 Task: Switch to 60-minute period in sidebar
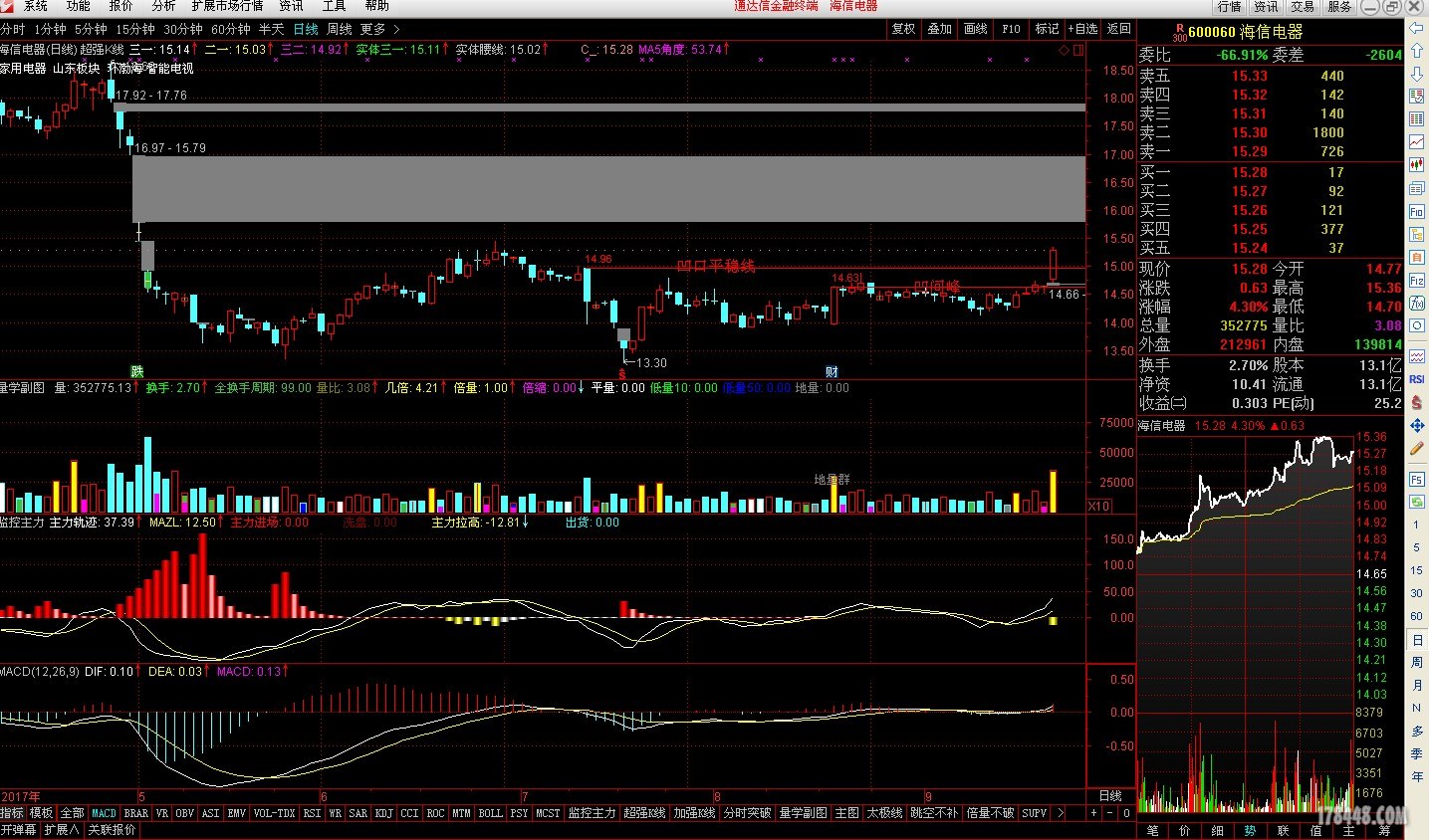(1416, 616)
